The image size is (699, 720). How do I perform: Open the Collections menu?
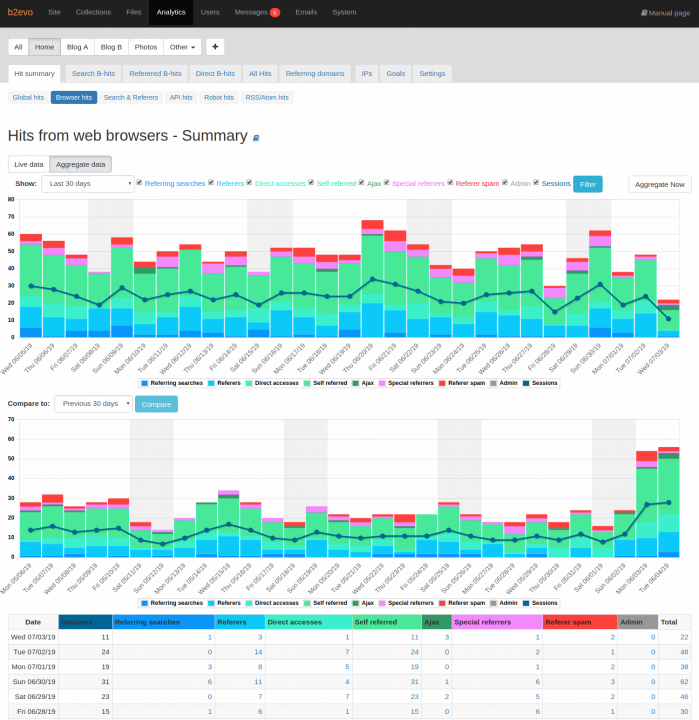pos(93,12)
